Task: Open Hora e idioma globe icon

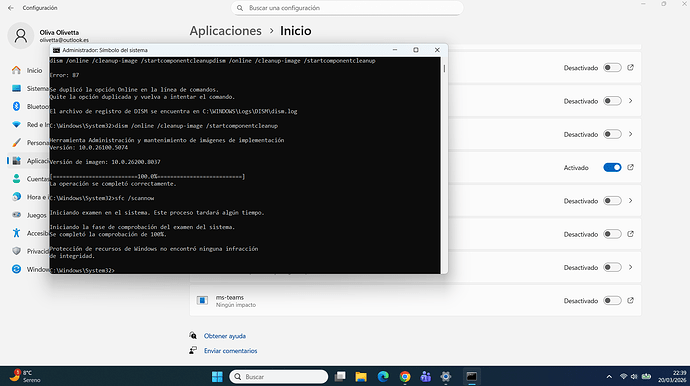Action: tap(16, 197)
